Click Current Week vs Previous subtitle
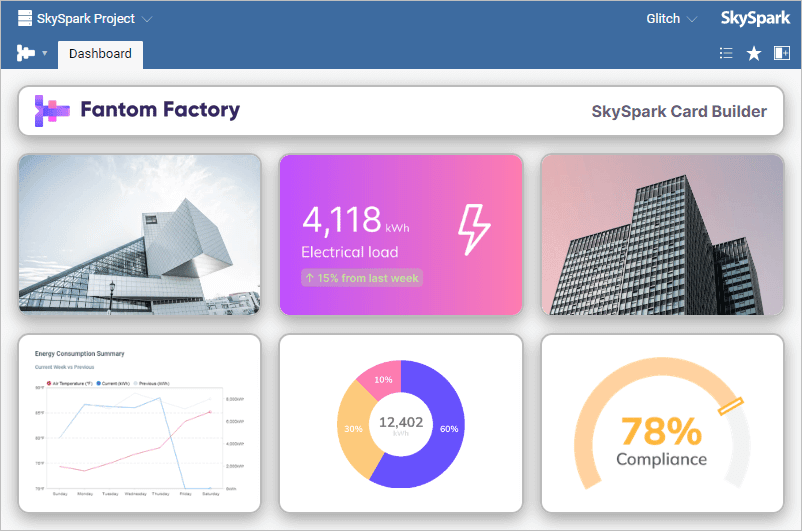 tap(64, 367)
